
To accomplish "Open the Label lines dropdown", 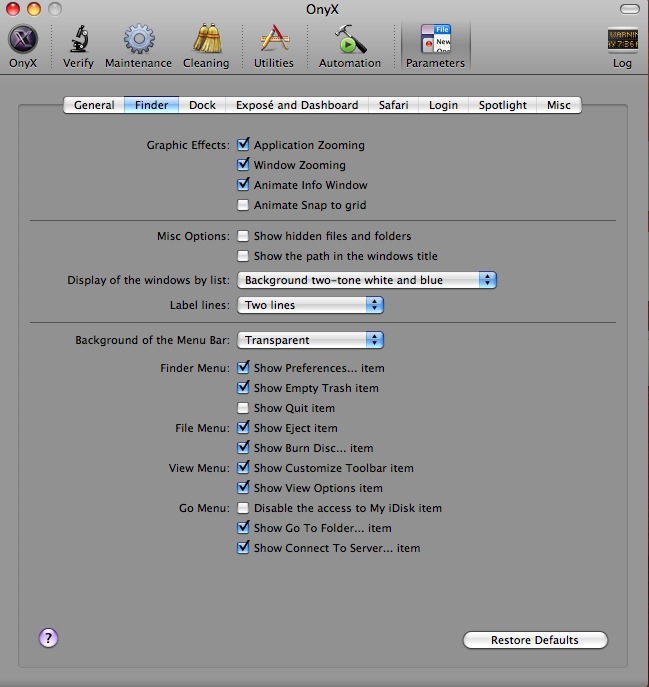I will click(x=310, y=305).
